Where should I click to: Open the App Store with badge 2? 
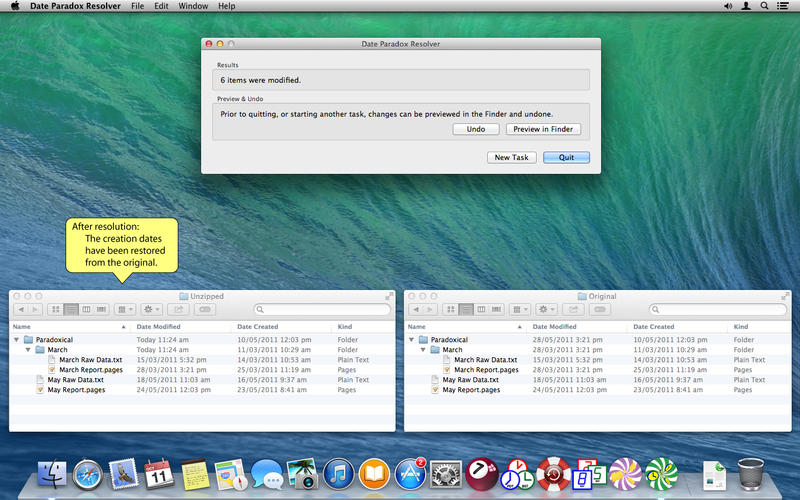(x=411, y=474)
